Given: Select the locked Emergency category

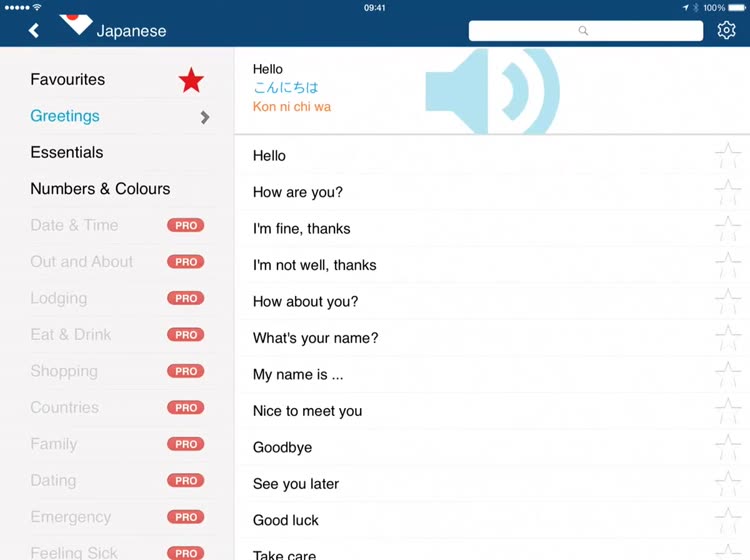Looking at the screenshot, I should click(117, 516).
